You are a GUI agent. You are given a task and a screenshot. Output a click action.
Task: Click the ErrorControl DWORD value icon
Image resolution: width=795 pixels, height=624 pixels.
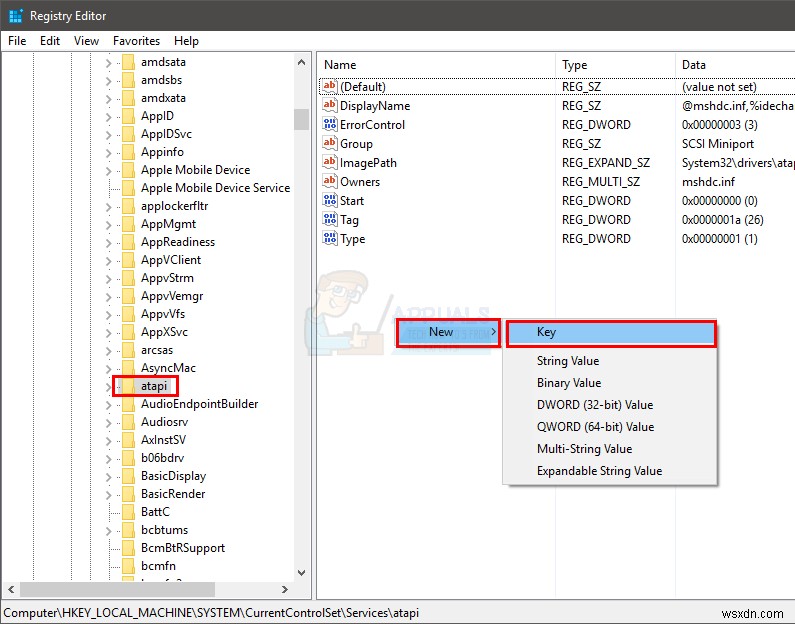click(330, 124)
